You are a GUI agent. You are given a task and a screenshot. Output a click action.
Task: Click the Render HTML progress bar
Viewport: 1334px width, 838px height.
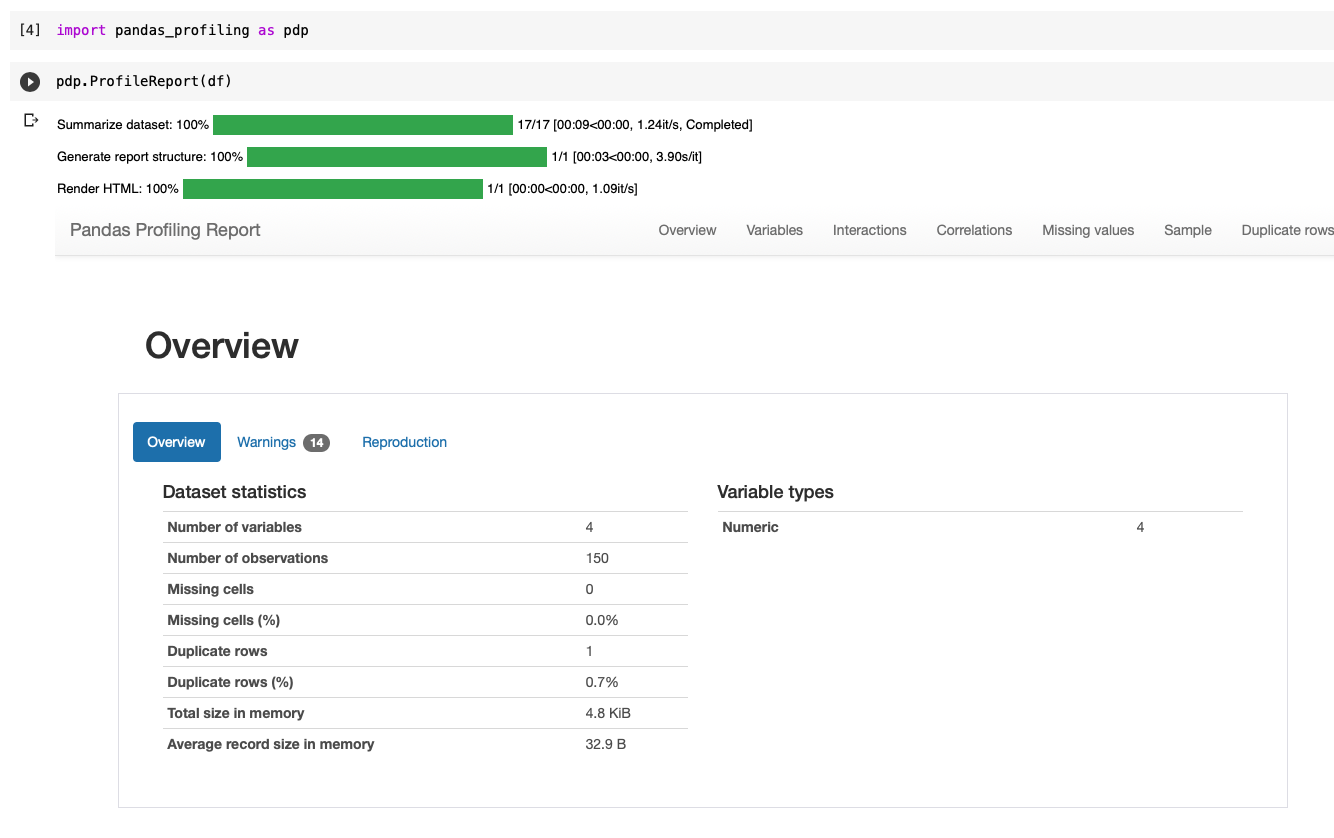tap(332, 188)
